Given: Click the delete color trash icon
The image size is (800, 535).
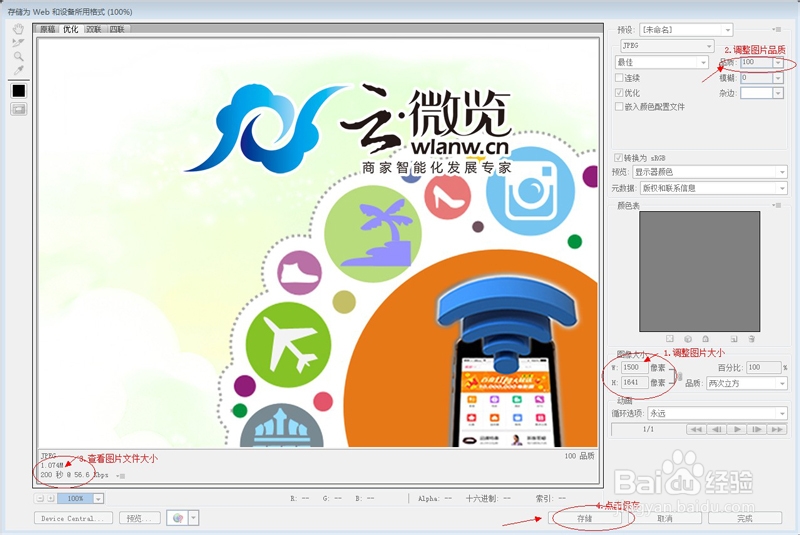Looking at the screenshot, I should click(752, 339).
